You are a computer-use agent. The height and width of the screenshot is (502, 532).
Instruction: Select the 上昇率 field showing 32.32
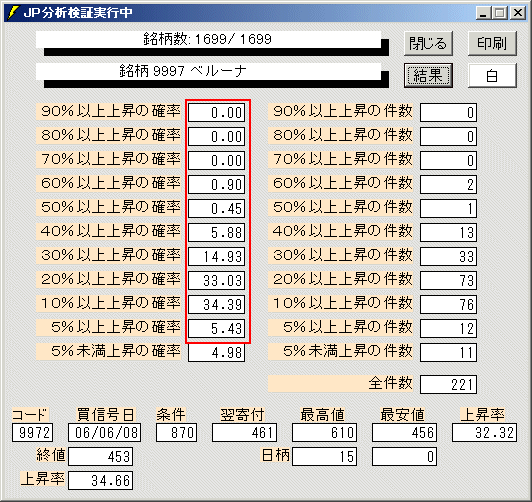(x=484, y=432)
